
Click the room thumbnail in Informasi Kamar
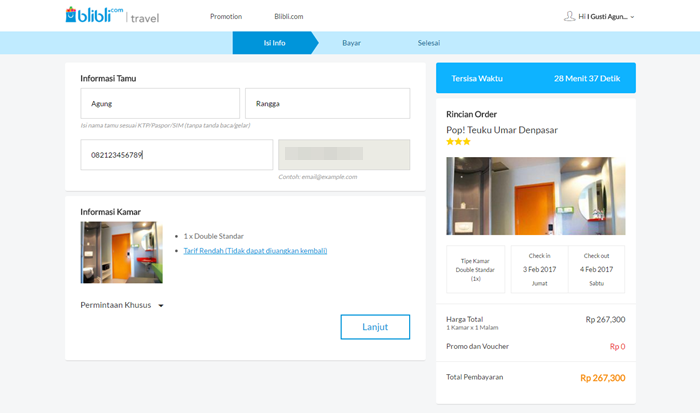(121, 252)
